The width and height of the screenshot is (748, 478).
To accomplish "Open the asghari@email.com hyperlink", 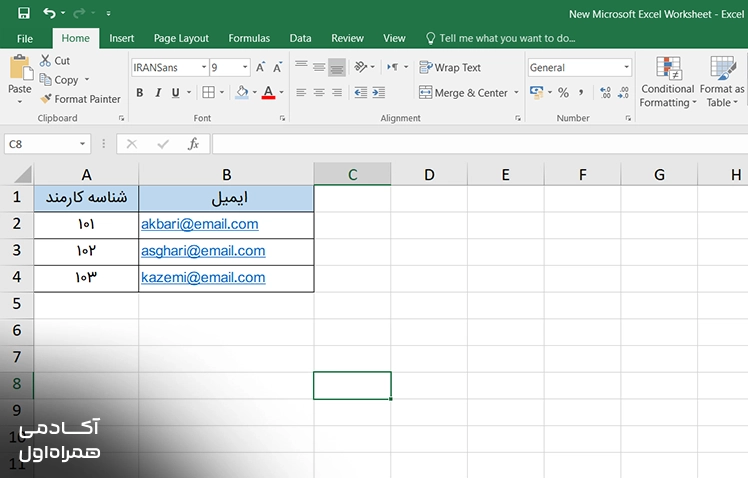I will point(203,250).
